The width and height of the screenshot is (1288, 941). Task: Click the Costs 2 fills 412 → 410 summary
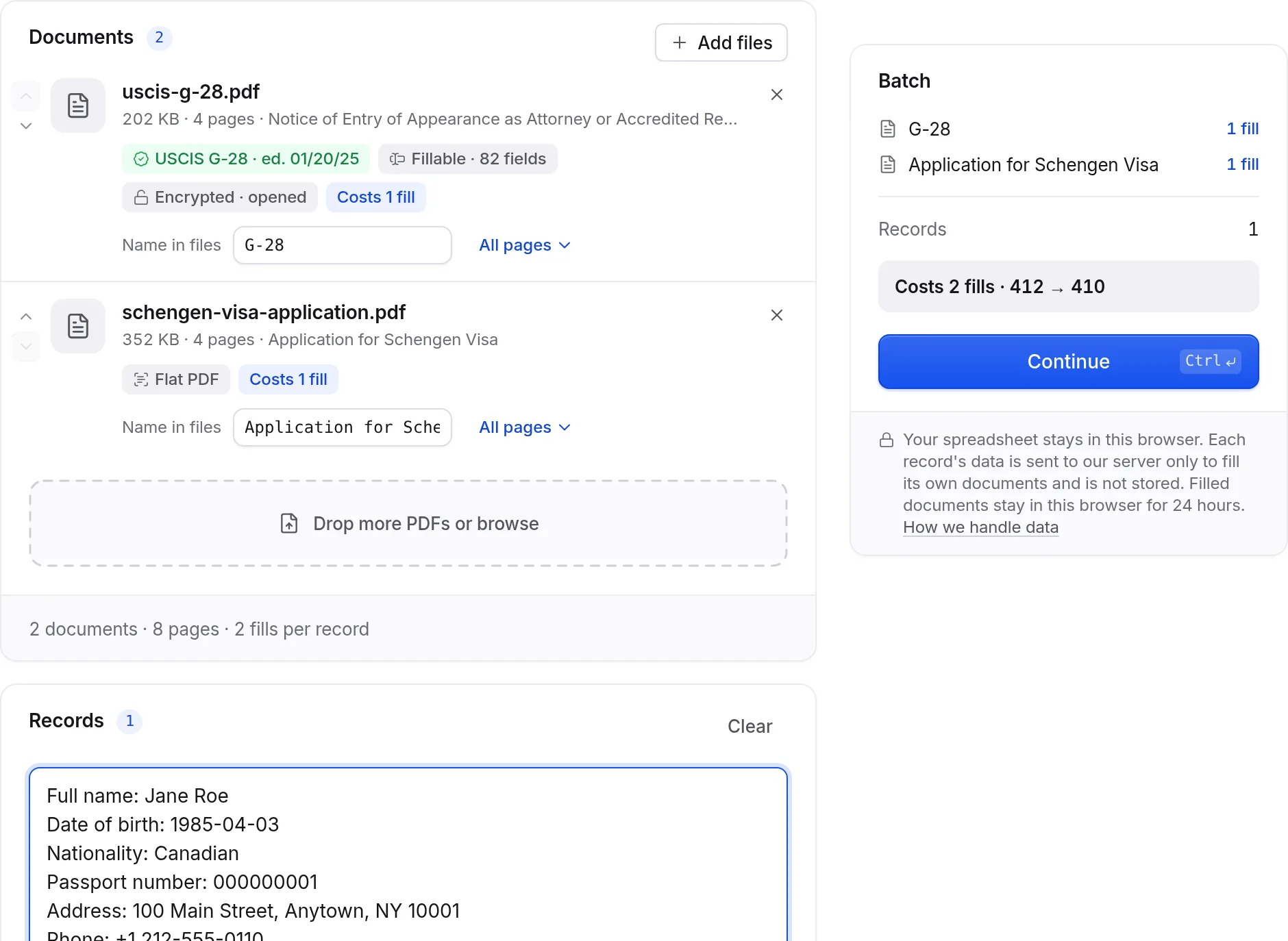pos(1068,286)
